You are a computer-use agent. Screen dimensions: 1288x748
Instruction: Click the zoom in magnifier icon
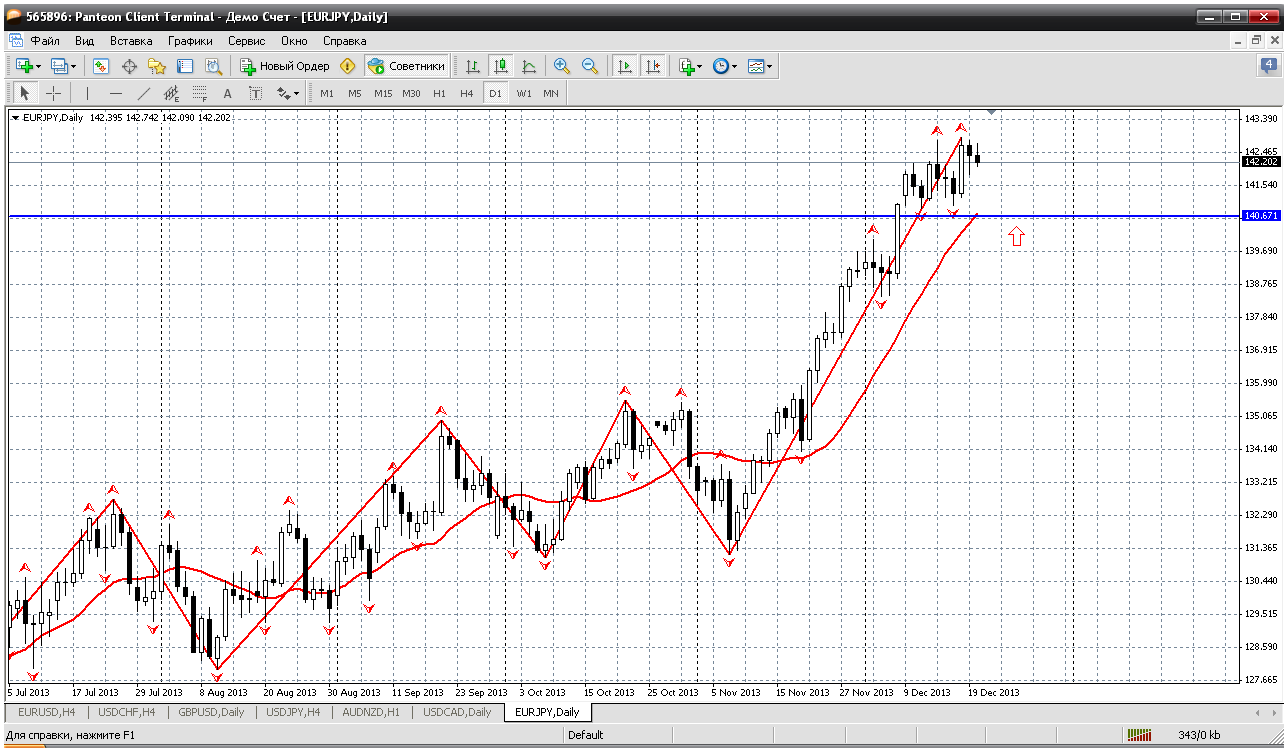pos(562,66)
